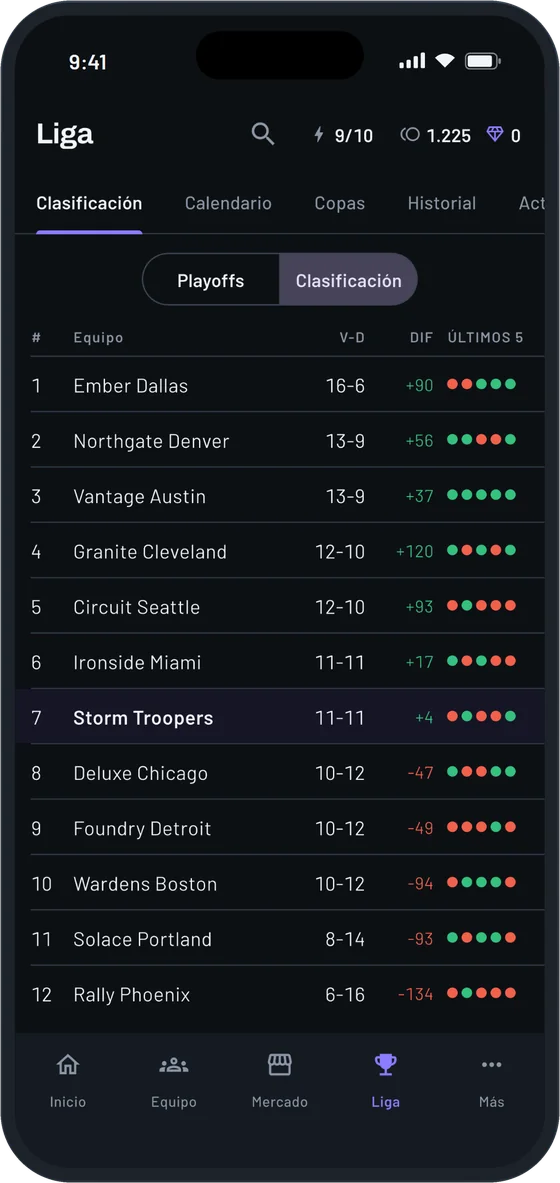Tap the V-D column header
This screenshot has width=560, height=1183.
coord(352,337)
